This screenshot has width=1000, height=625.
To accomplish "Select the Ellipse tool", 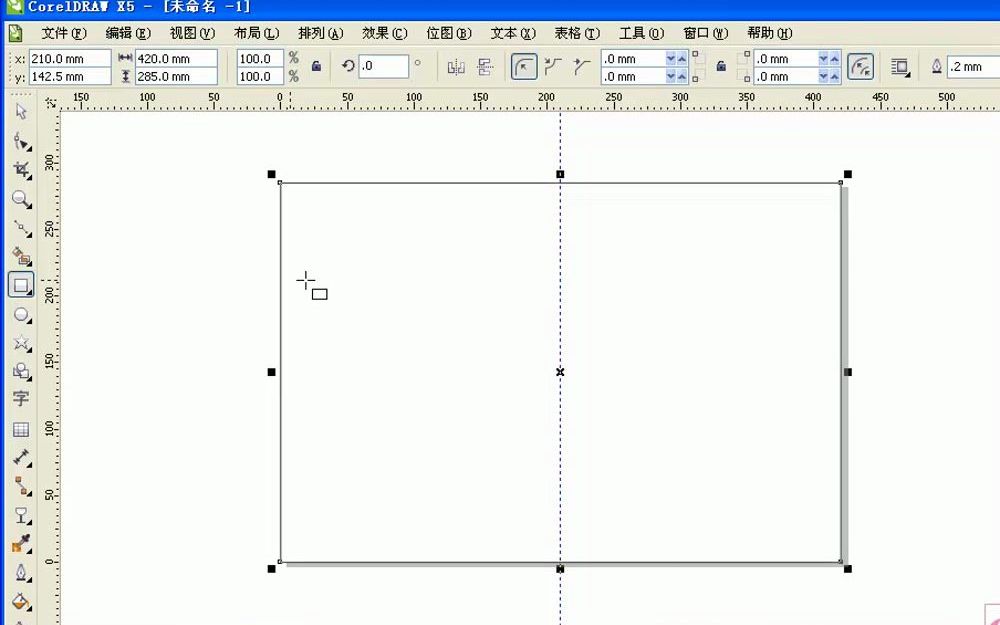I will pos(20,315).
